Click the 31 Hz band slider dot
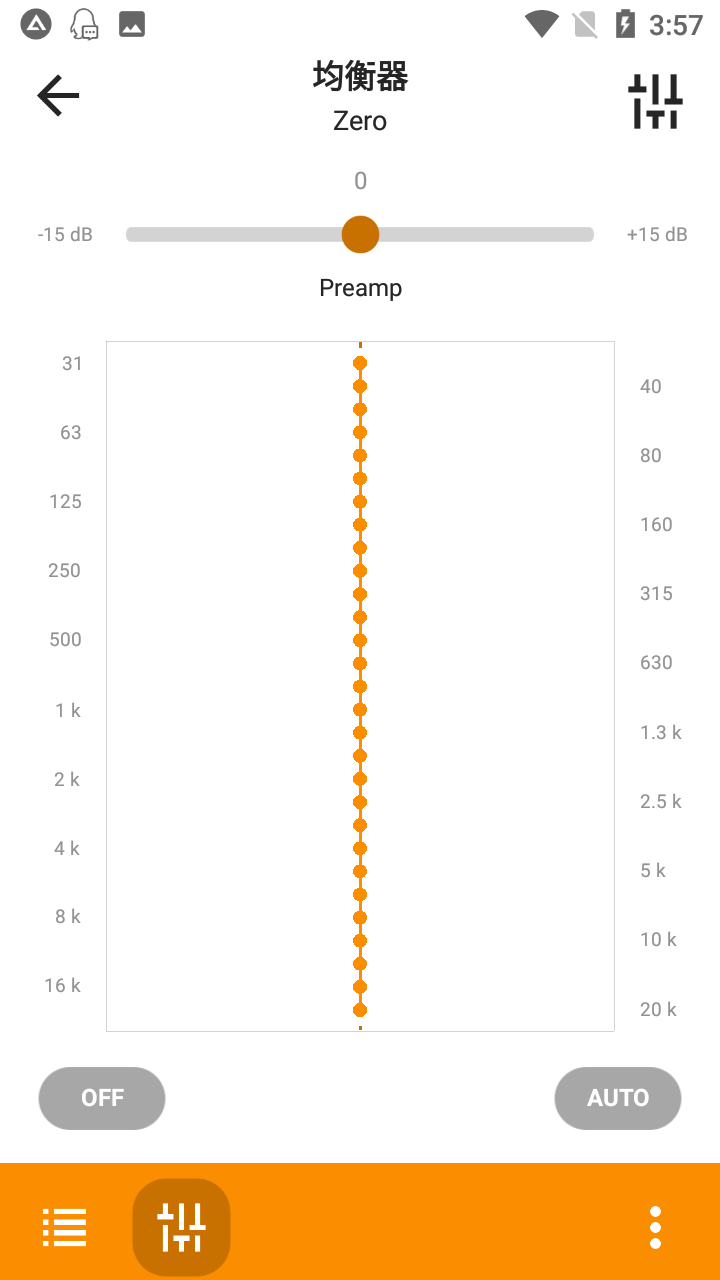 coord(360,363)
